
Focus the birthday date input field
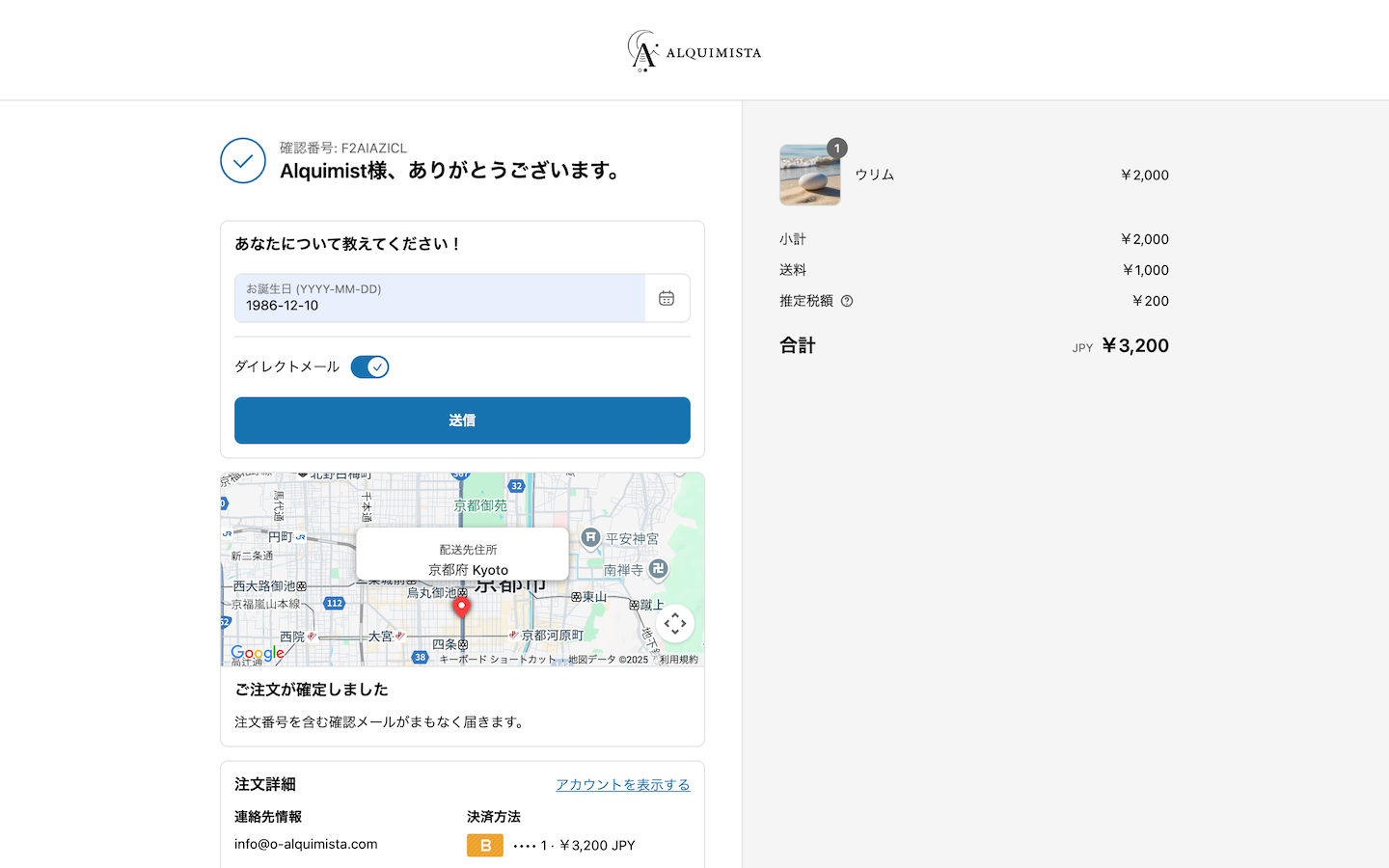[440, 298]
